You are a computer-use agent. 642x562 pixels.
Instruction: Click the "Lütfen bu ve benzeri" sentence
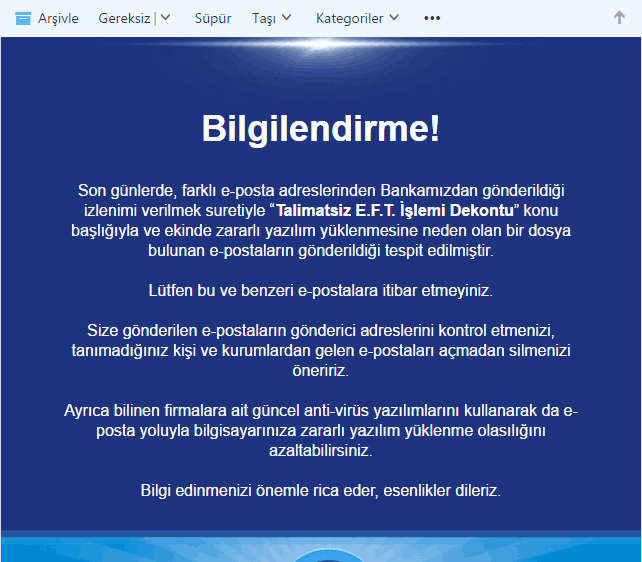click(320, 291)
